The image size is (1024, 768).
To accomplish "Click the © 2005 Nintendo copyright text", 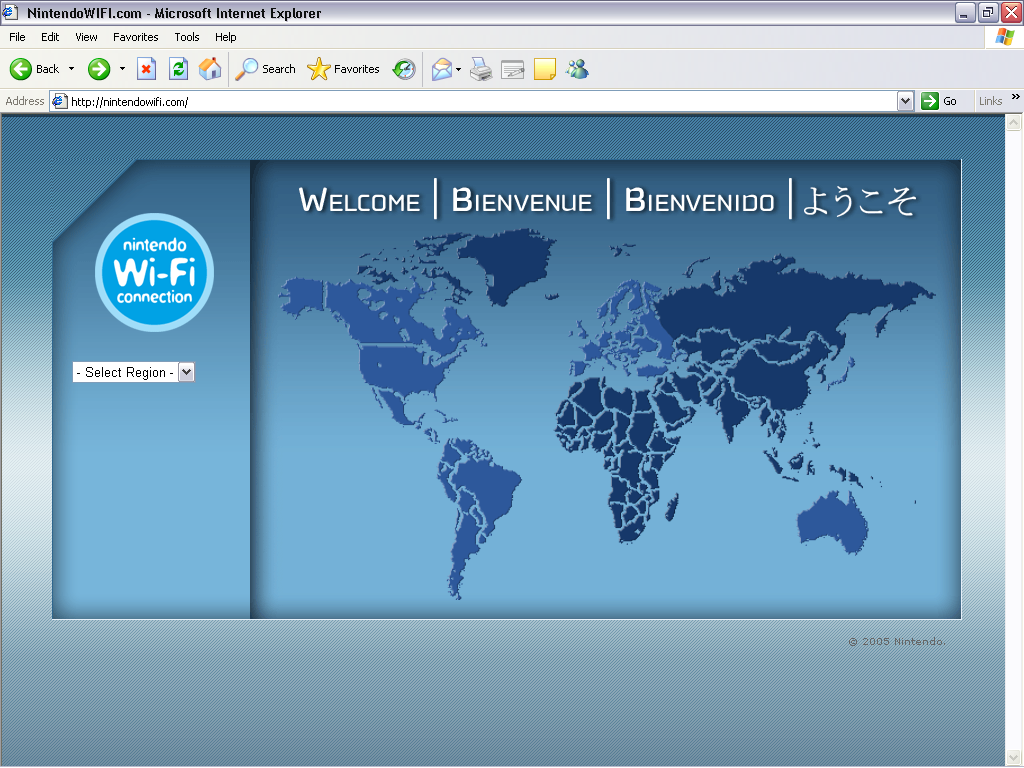I will tap(897, 641).
